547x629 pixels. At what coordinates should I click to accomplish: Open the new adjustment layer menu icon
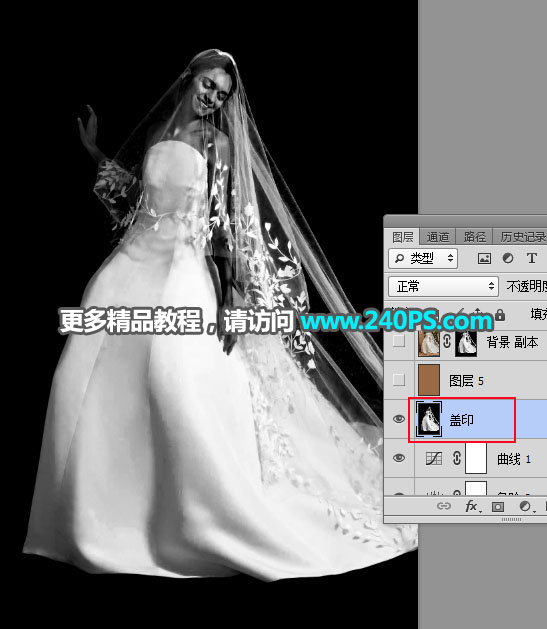point(525,506)
